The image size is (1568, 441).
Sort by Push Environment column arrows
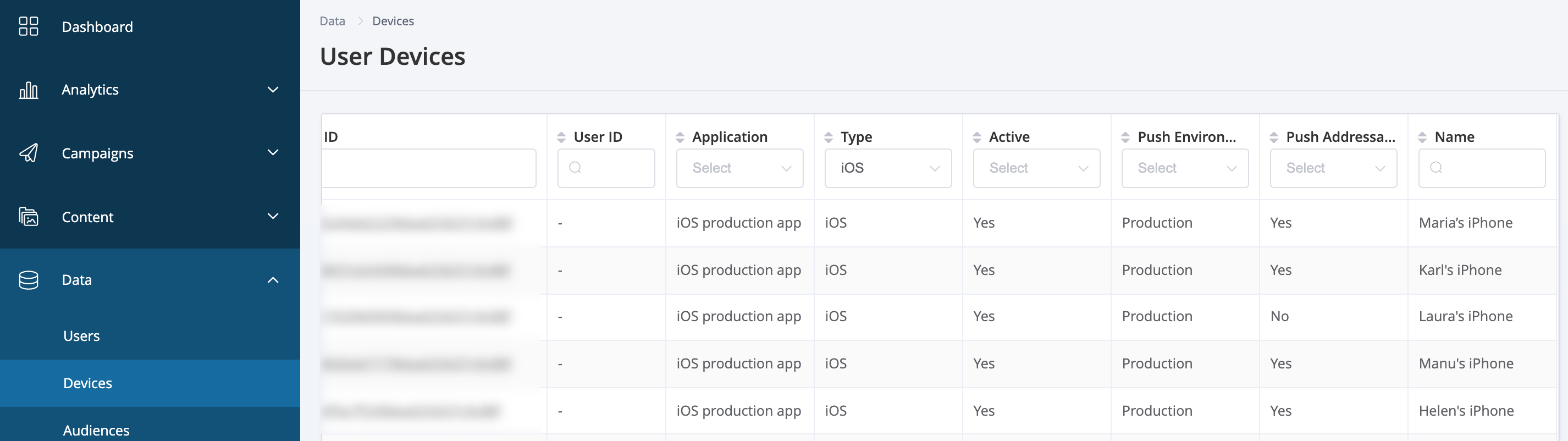click(1125, 137)
